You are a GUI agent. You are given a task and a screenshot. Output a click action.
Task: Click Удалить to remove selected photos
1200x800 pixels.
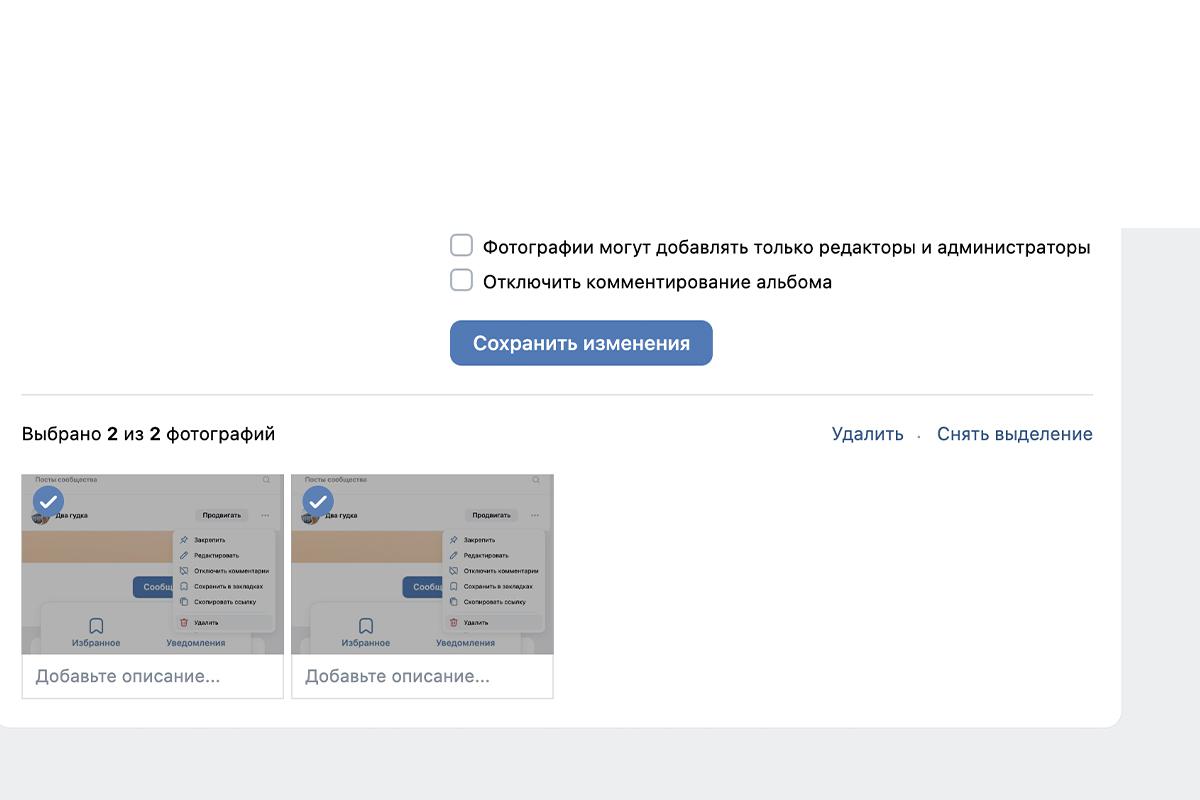(865, 434)
